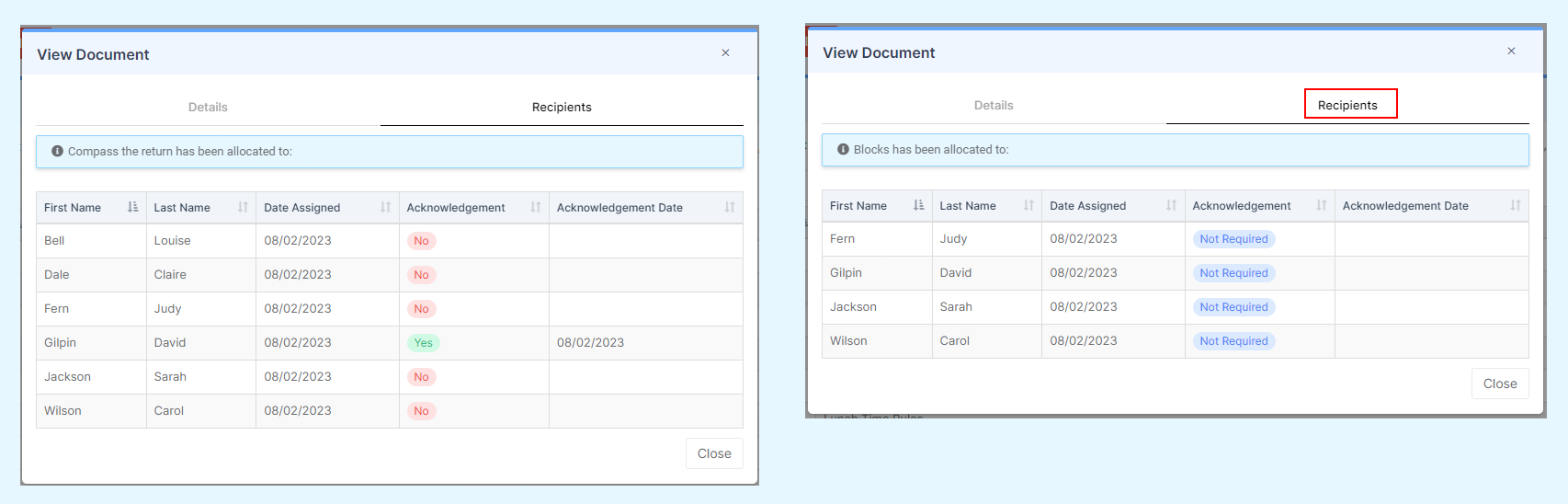Select 'Gilpin' cell in left table
1568x504 pixels.
pos(91,343)
